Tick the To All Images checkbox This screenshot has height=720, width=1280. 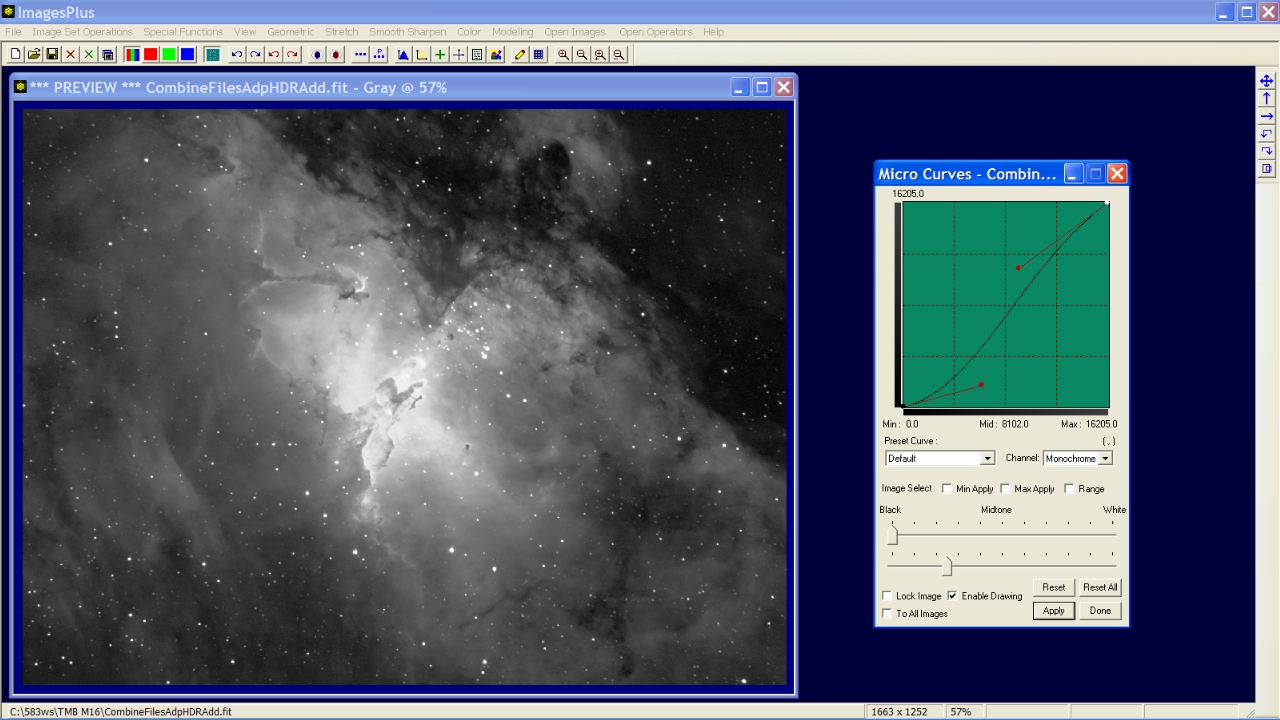887,613
